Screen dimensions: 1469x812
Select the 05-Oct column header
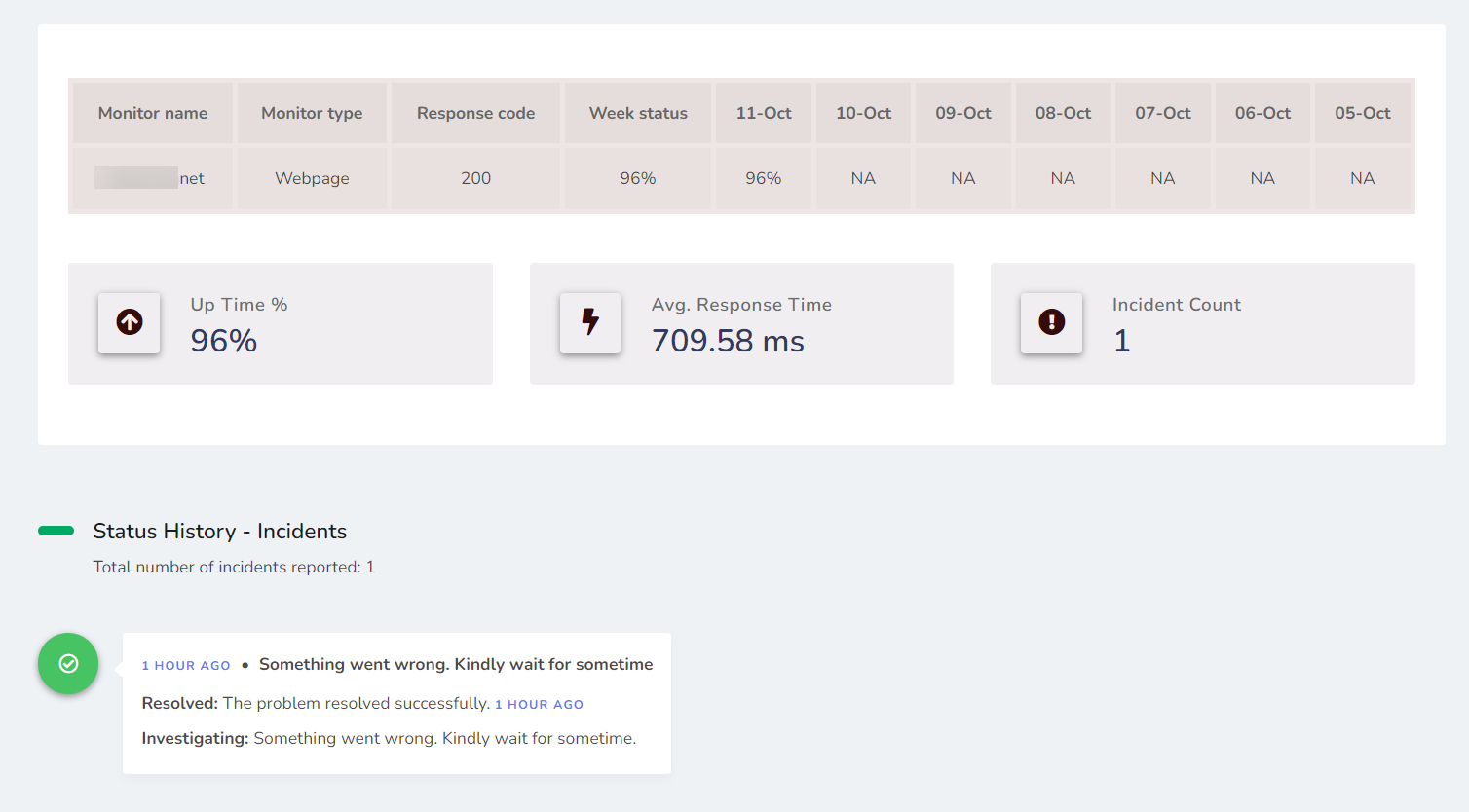tap(1363, 113)
